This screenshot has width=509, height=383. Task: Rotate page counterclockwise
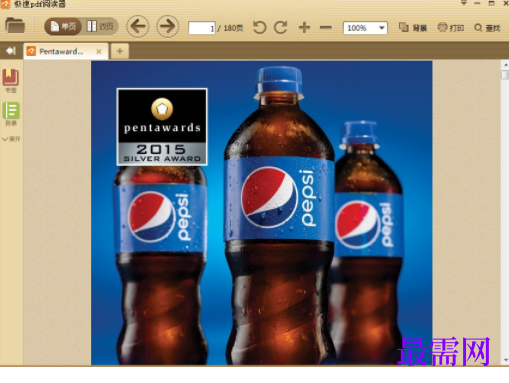tap(260, 27)
